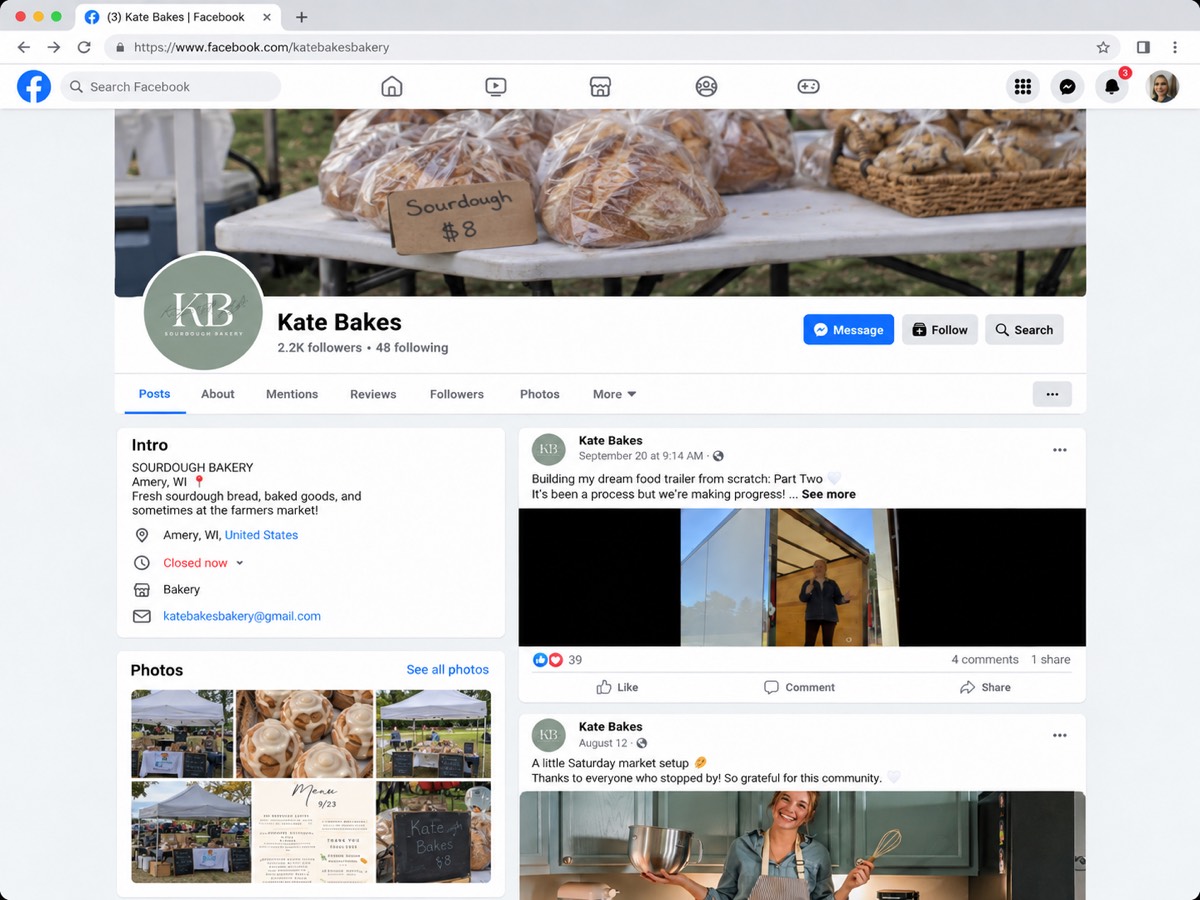Expand the More tab dropdown
The width and height of the screenshot is (1200, 900).
pyautogui.click(x=614, y=394)
